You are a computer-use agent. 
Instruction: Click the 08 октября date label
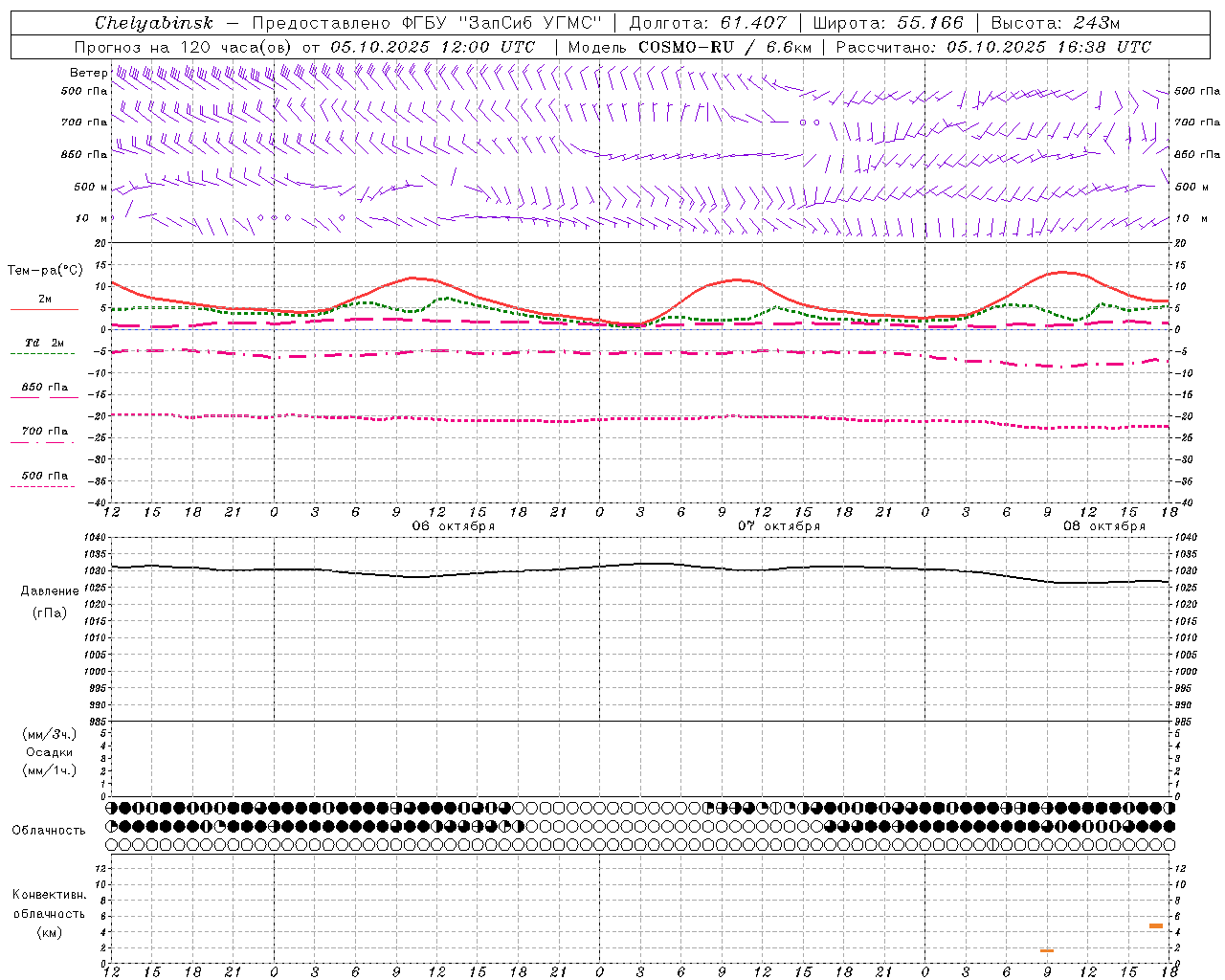pyautogui.click(x=1104, y=526)
